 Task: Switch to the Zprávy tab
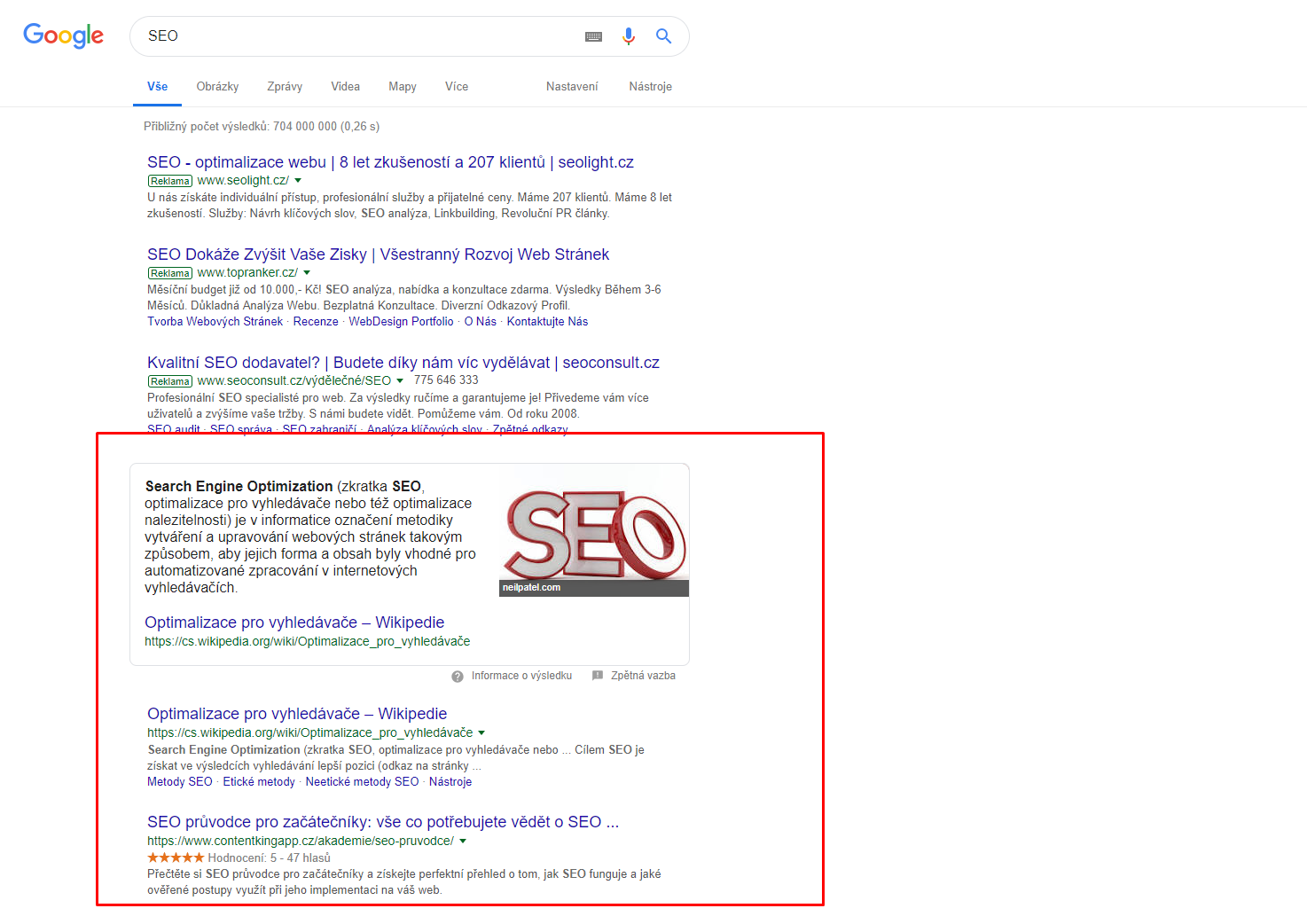285,87
